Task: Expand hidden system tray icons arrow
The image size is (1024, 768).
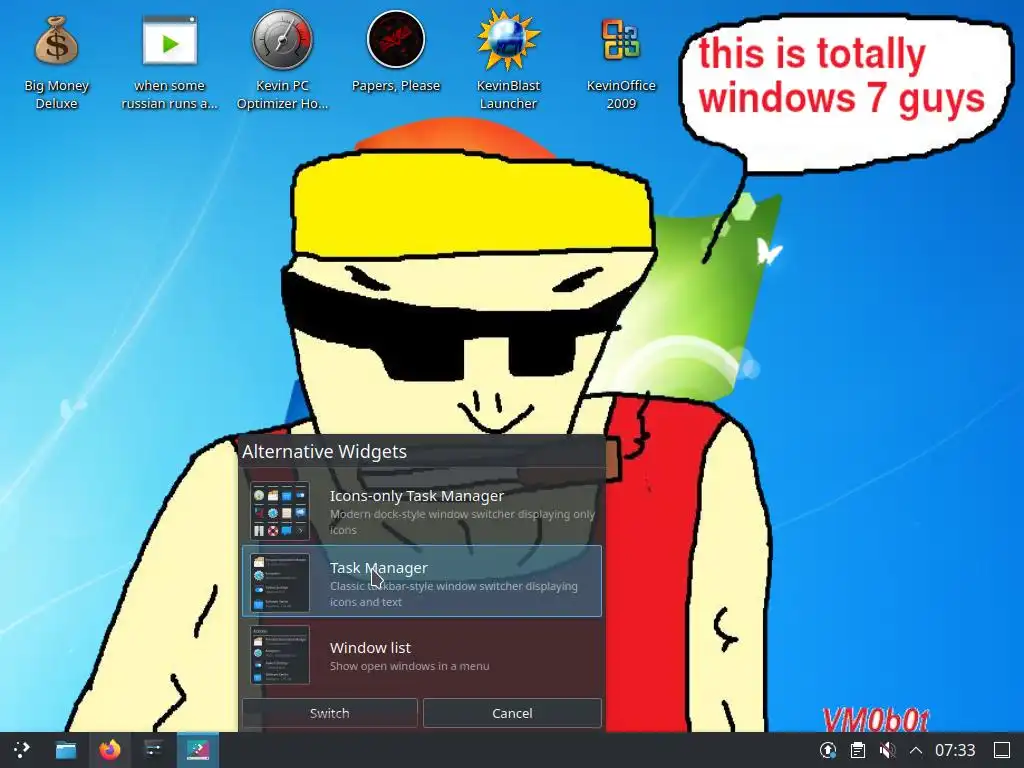Action: pyautogui.click(x=916, y=750)
